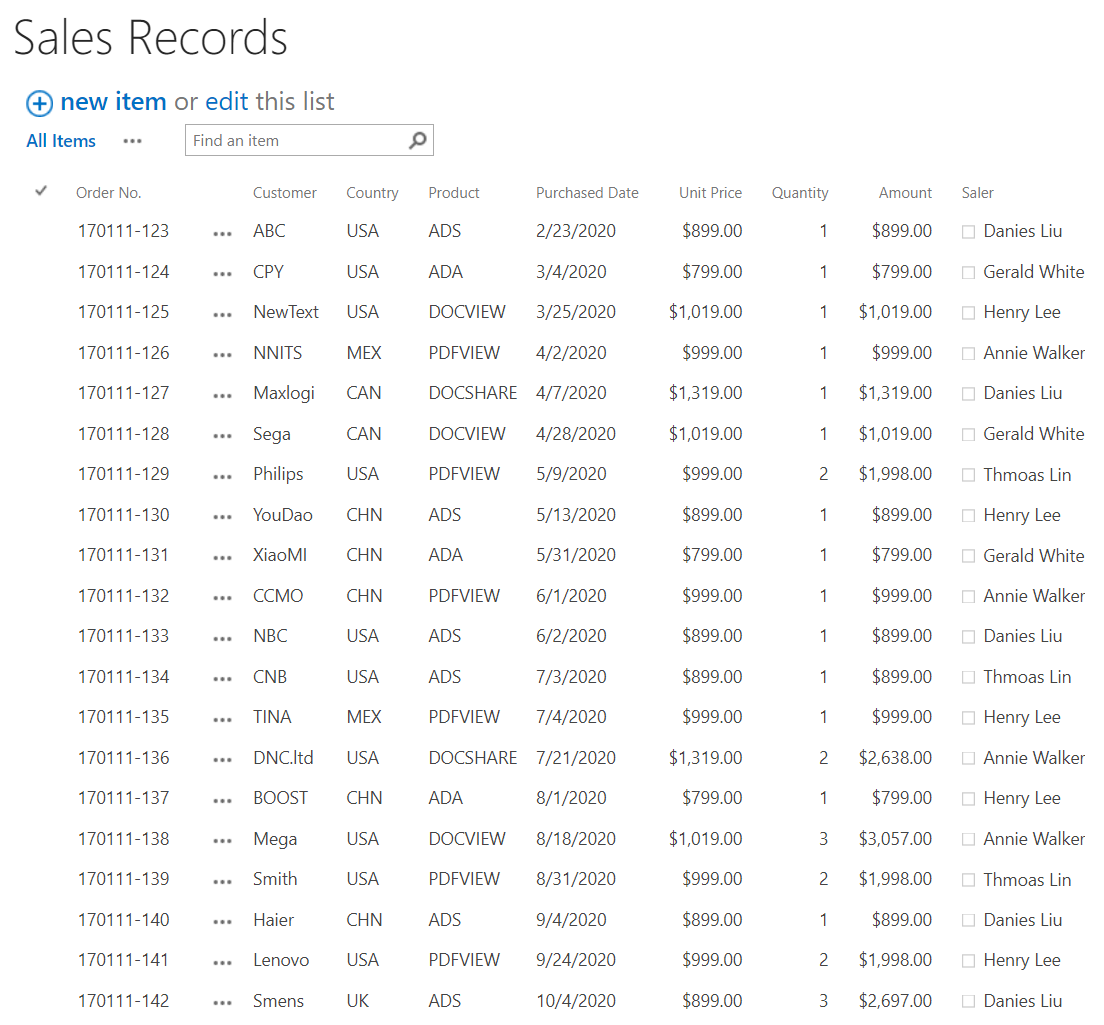Open ellipsis menu for order 170111-136

point(222,760)
